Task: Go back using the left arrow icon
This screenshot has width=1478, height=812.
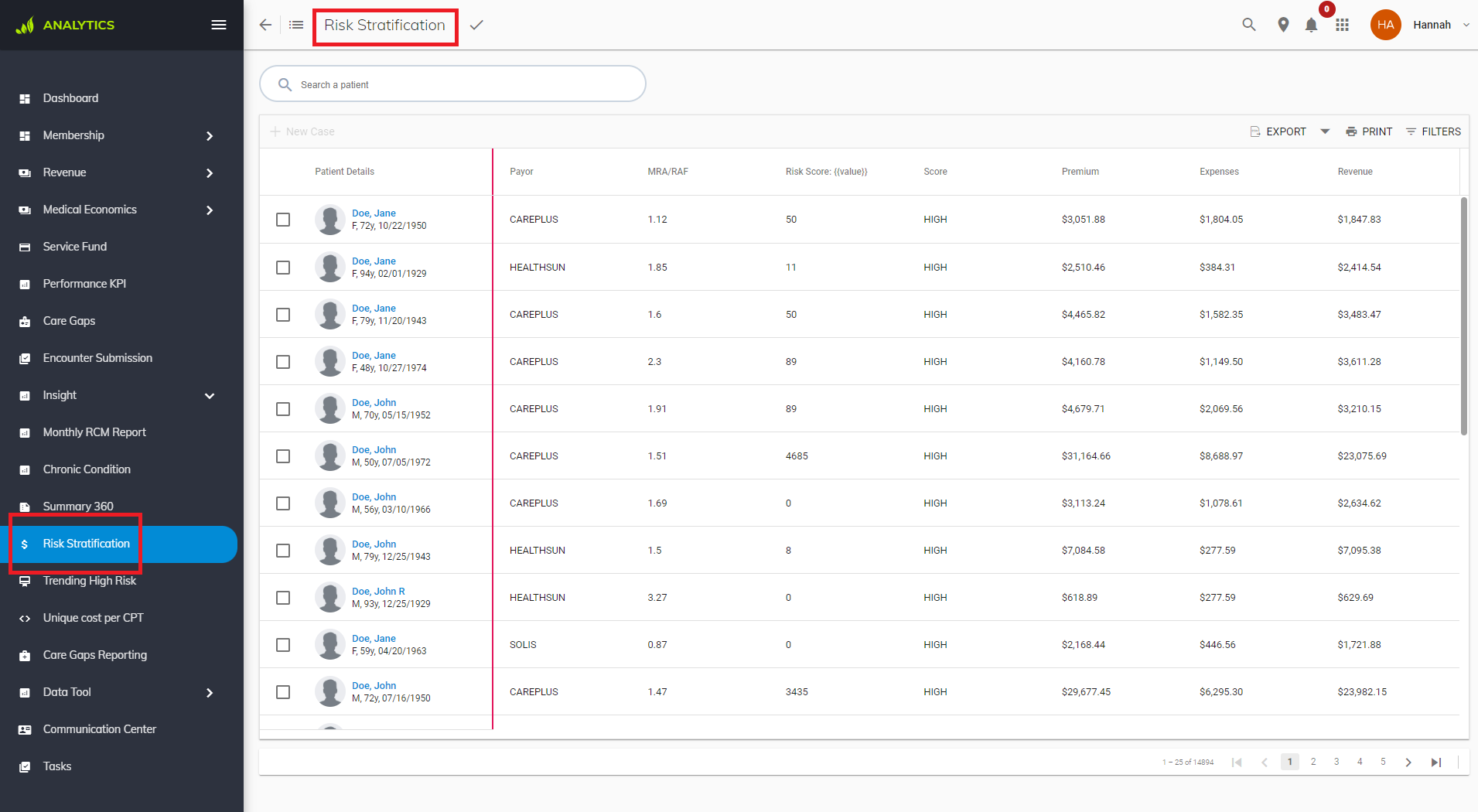Action: pyautogui.click(x=265, y=25)
